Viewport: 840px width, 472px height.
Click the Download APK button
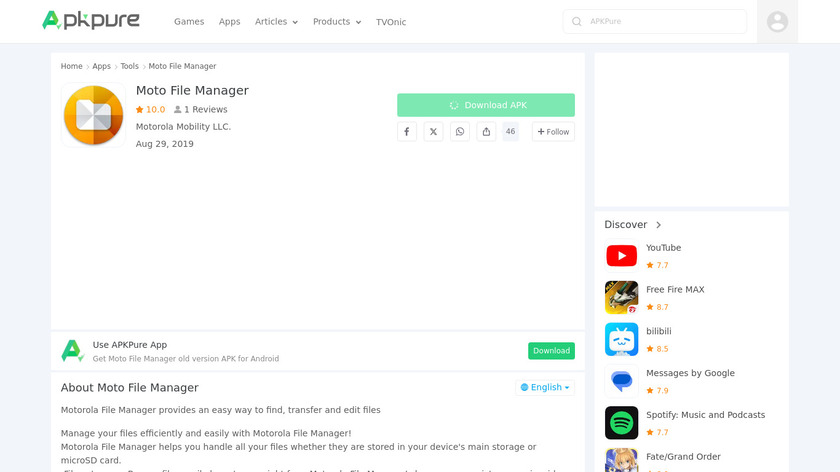(x=486, y=105)
